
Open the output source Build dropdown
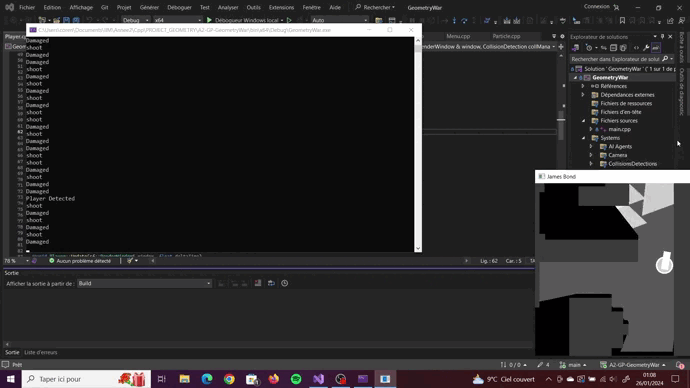point(144,283)
